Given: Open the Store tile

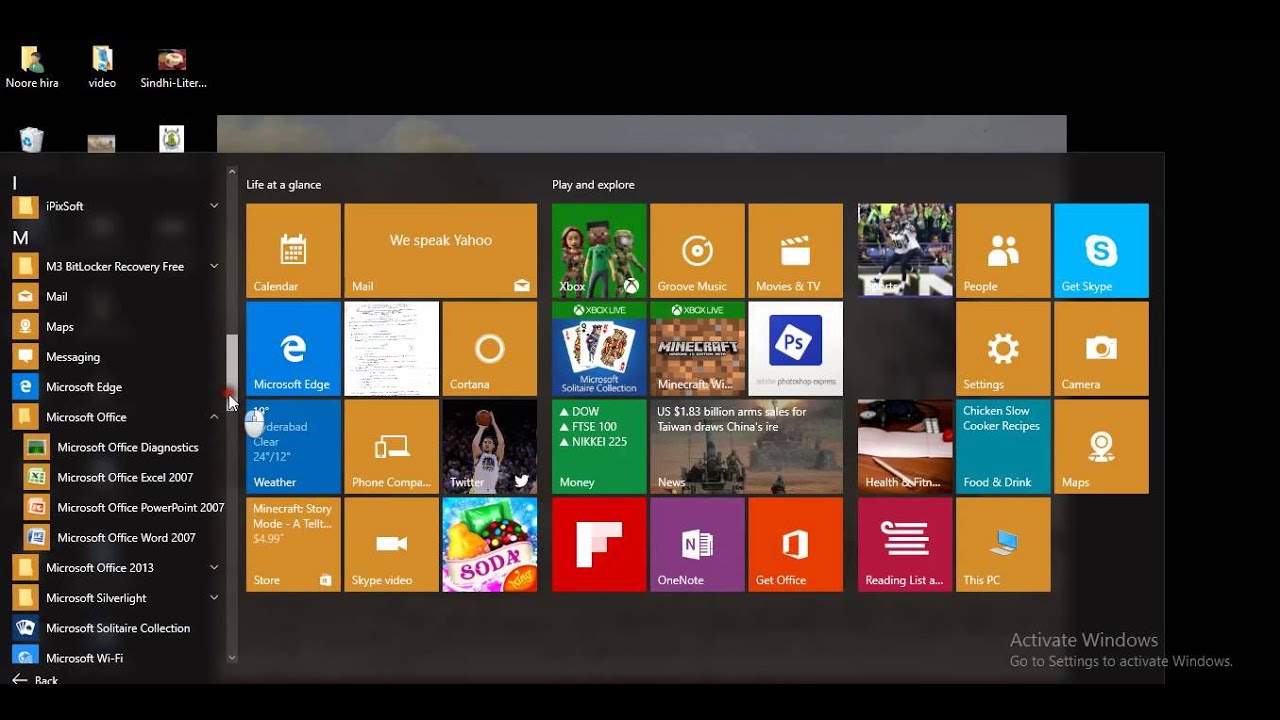Looking at the screenshot, I should 293,545.
